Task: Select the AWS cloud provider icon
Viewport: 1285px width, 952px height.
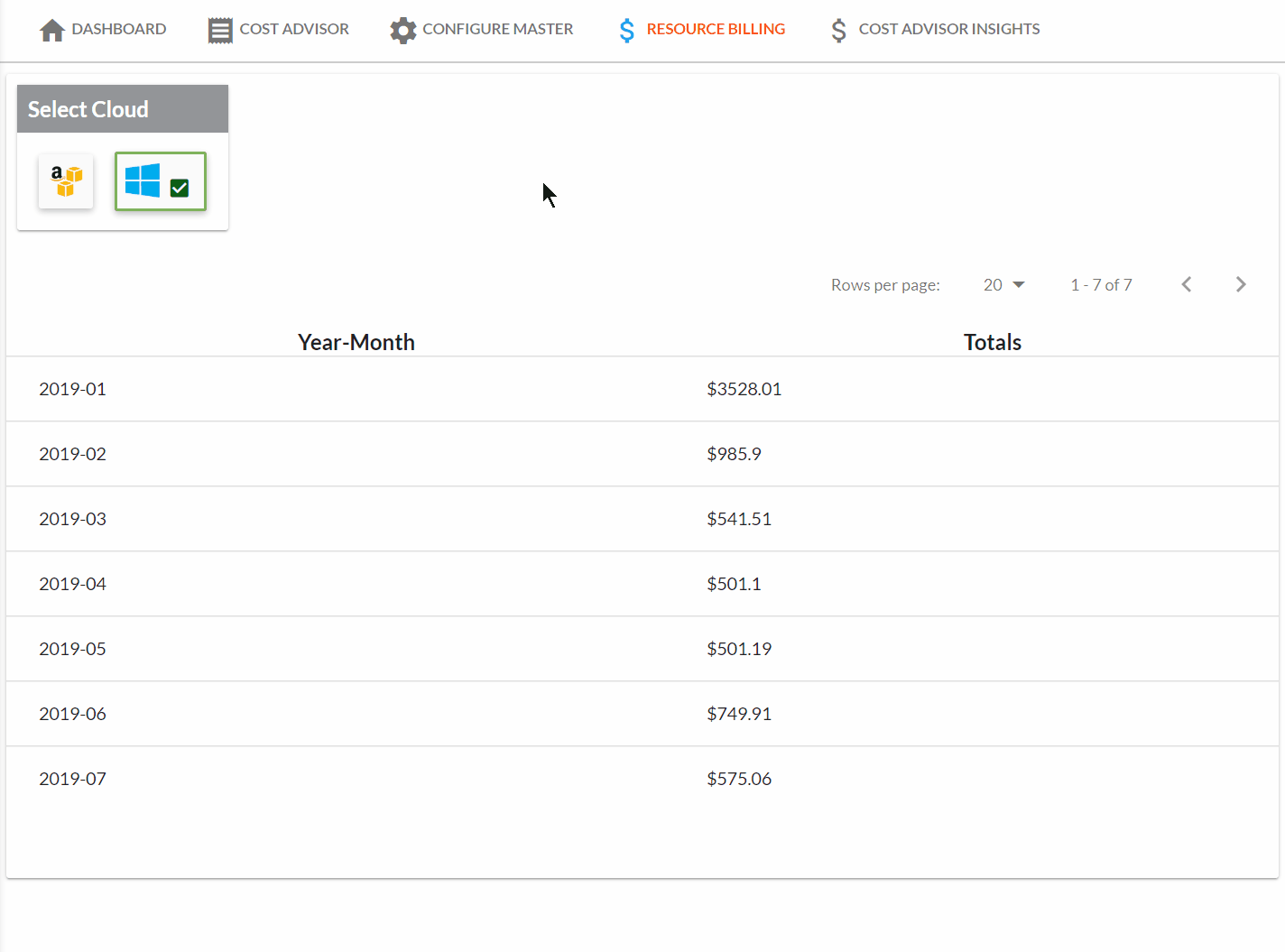Action: (x=66, y=181)
